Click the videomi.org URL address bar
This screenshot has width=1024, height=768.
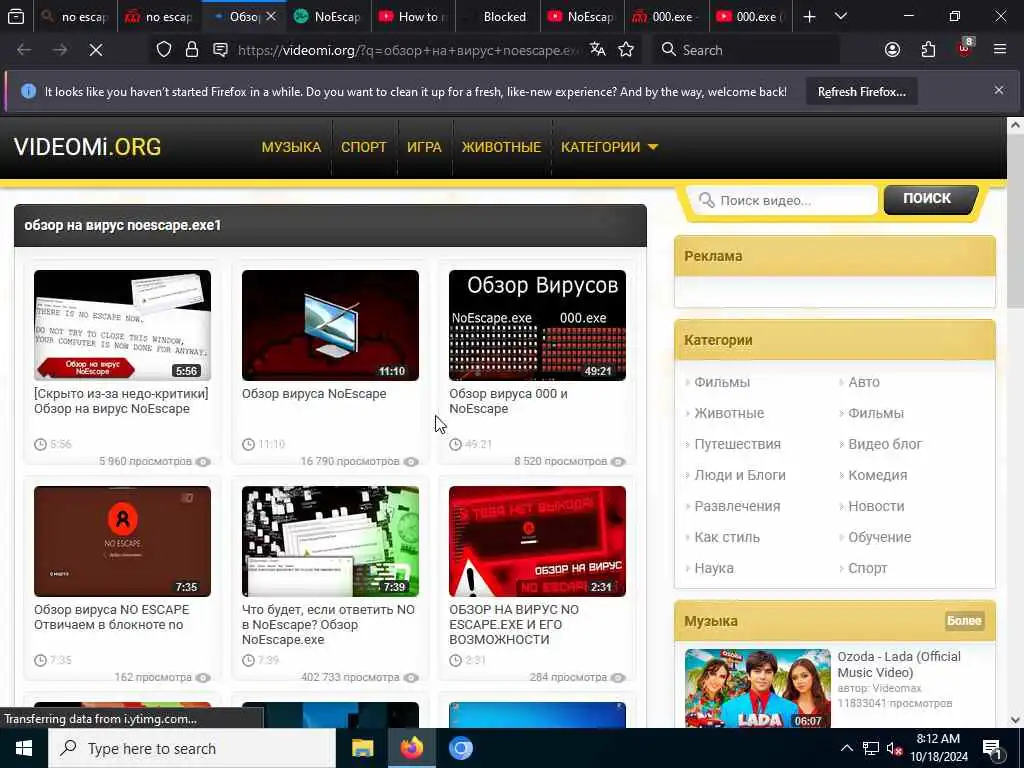[x=408, y=50]
